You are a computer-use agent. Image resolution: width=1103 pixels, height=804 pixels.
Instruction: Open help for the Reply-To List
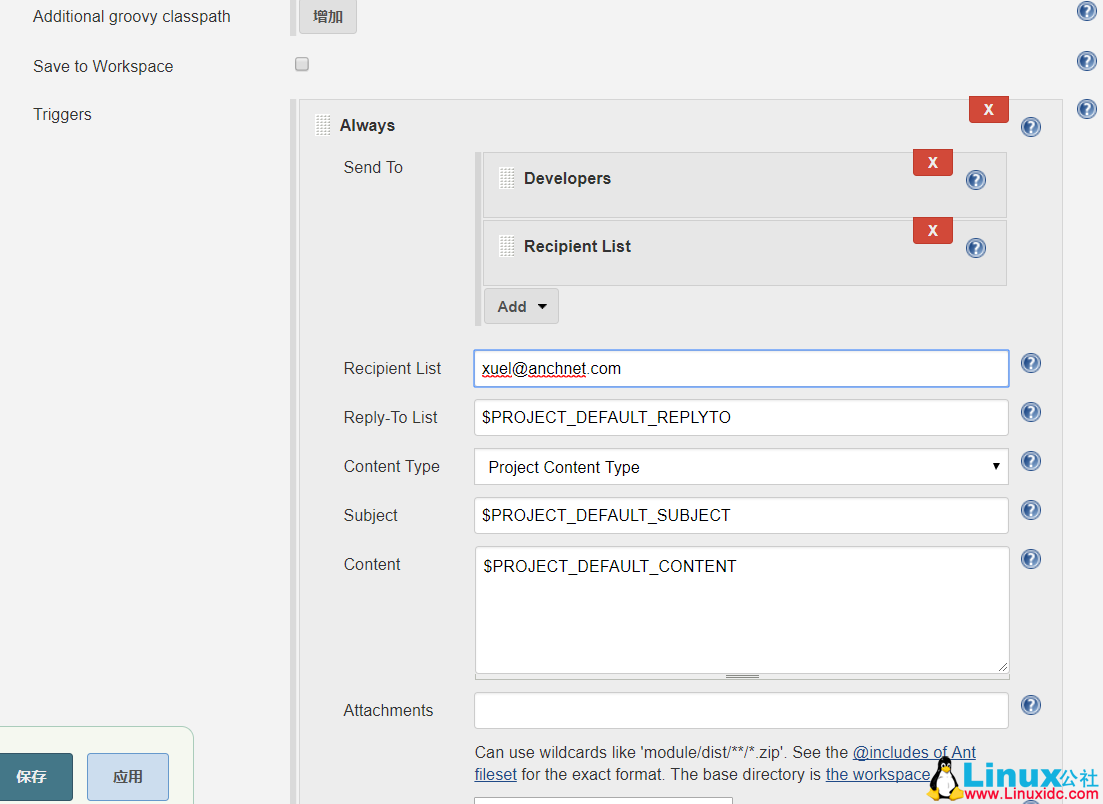coord(1030,412)
